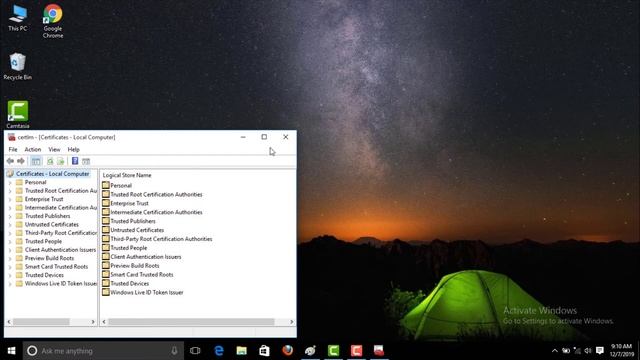Open Windows Store from taskbar
Image resolution: width=640 pixels, height=360 pixels.
click(x=264, y=351)
